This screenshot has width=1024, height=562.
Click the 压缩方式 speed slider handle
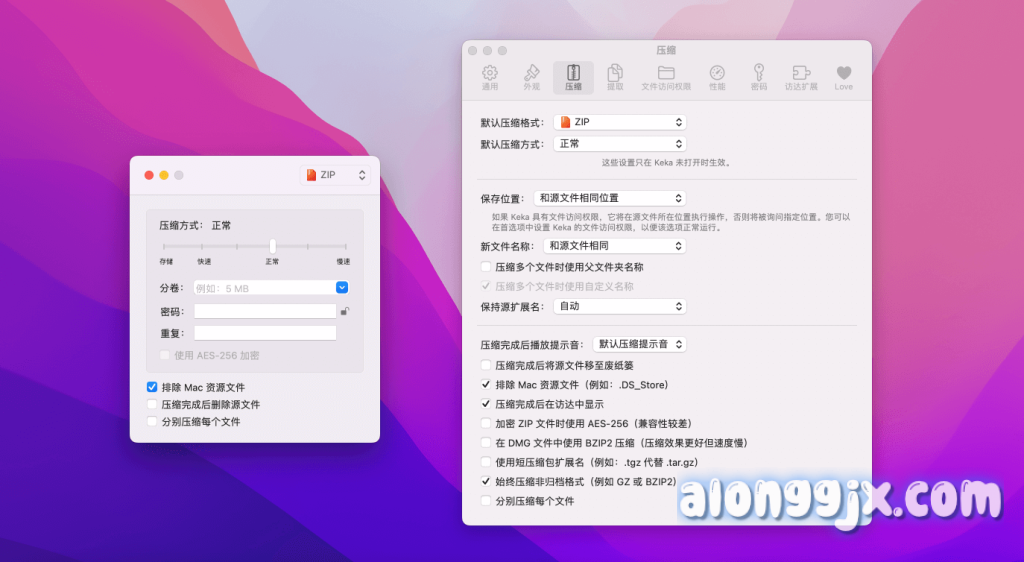tap(272, 245)
